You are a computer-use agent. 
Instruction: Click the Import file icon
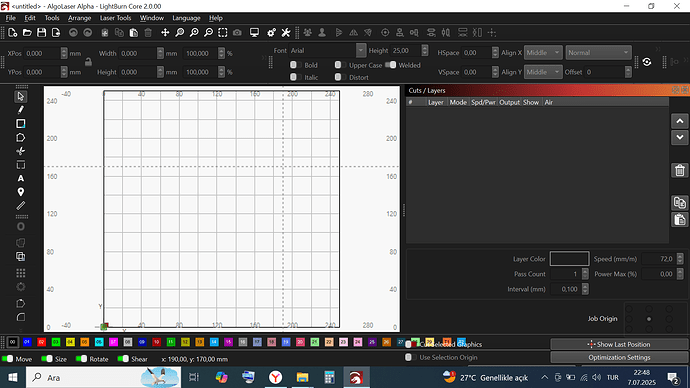click(56, 33)
